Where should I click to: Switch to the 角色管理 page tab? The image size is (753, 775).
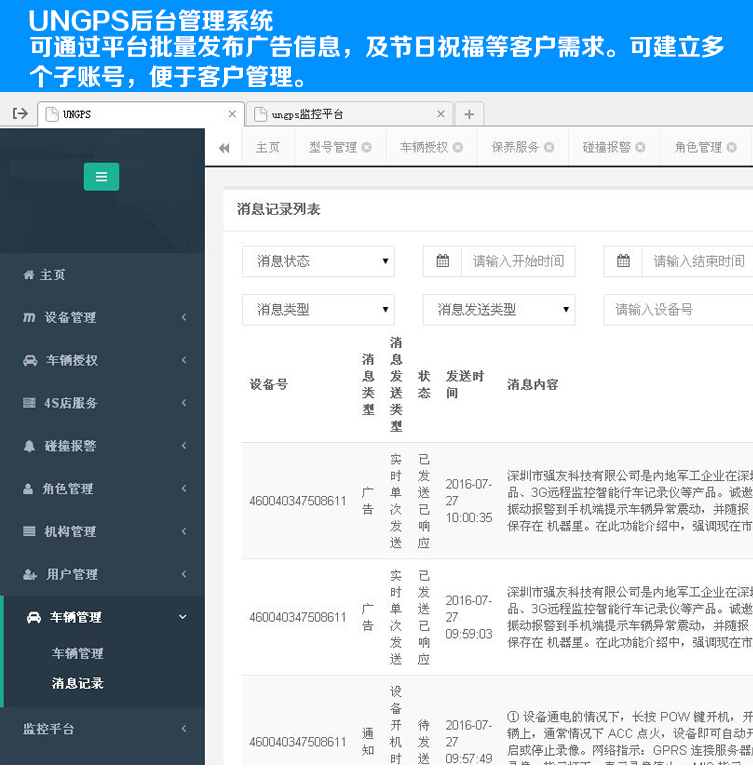(698, 147)
